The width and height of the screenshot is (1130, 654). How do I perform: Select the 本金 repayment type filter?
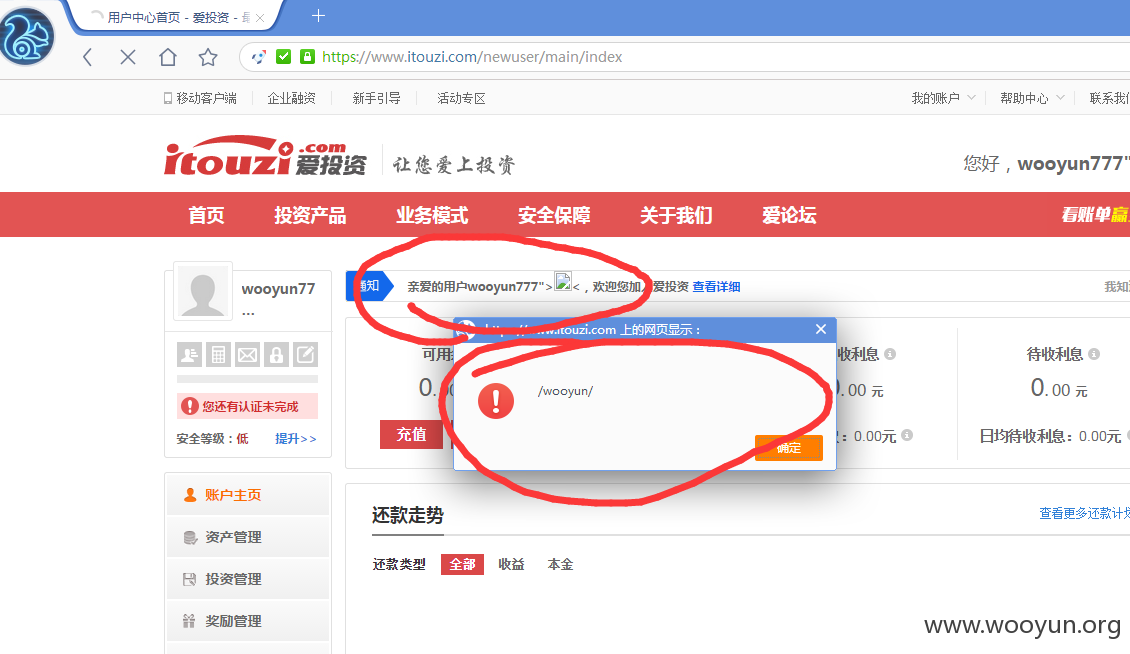(x=560, y=564)
